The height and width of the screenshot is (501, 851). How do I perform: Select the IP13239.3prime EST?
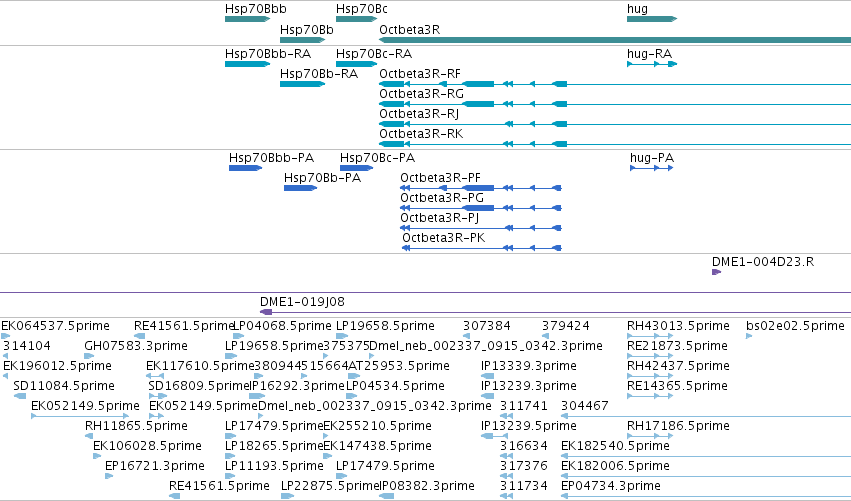487,396
